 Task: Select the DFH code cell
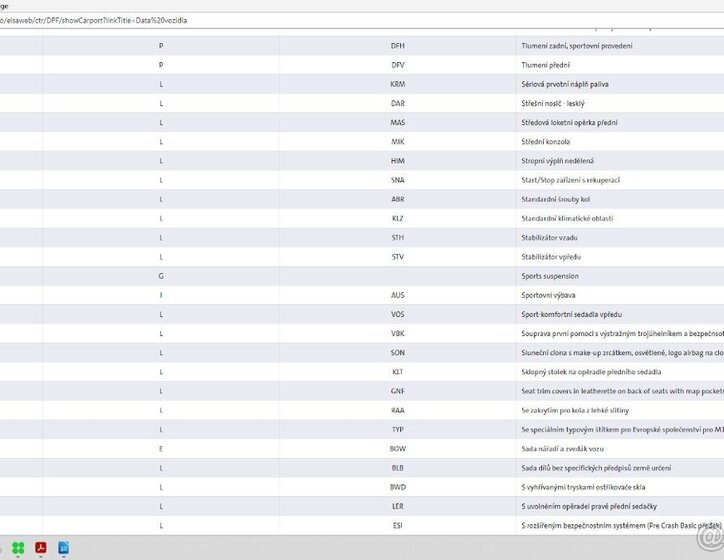398,46
